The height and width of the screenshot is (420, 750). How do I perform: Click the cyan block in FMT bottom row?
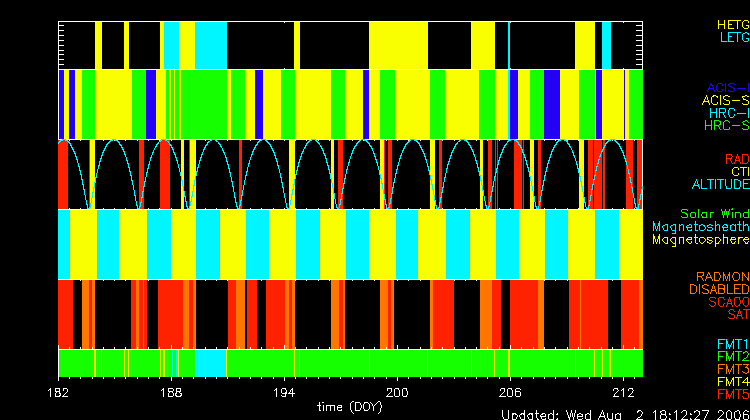click(x=209, y=361)
